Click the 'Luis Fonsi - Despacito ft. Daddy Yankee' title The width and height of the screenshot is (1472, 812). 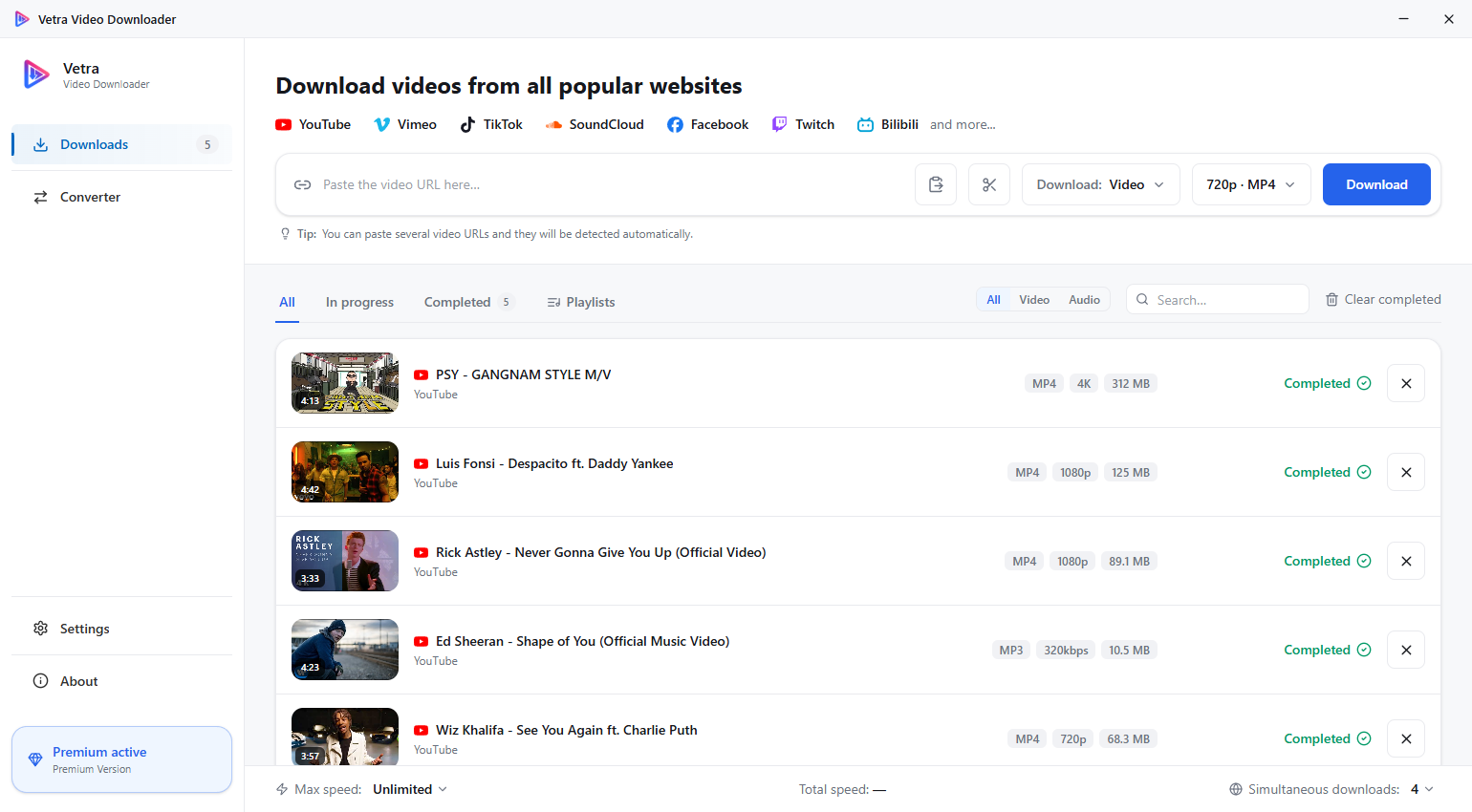point(554,463)
